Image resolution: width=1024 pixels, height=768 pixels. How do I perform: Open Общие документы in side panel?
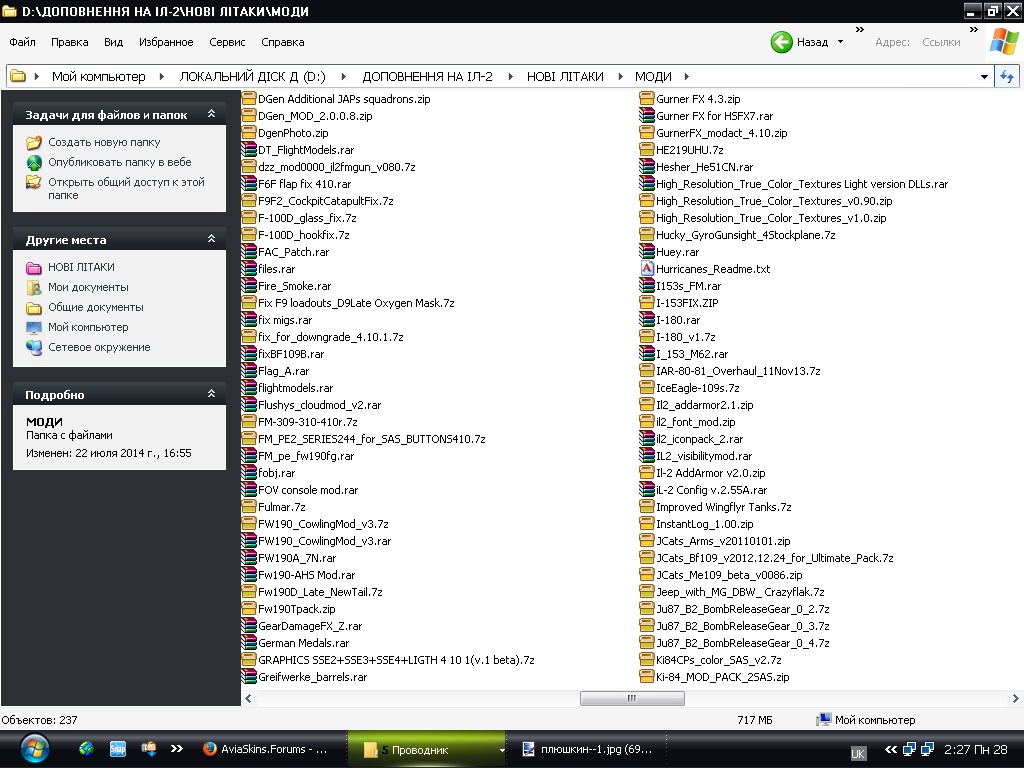(x=95, y=307)
